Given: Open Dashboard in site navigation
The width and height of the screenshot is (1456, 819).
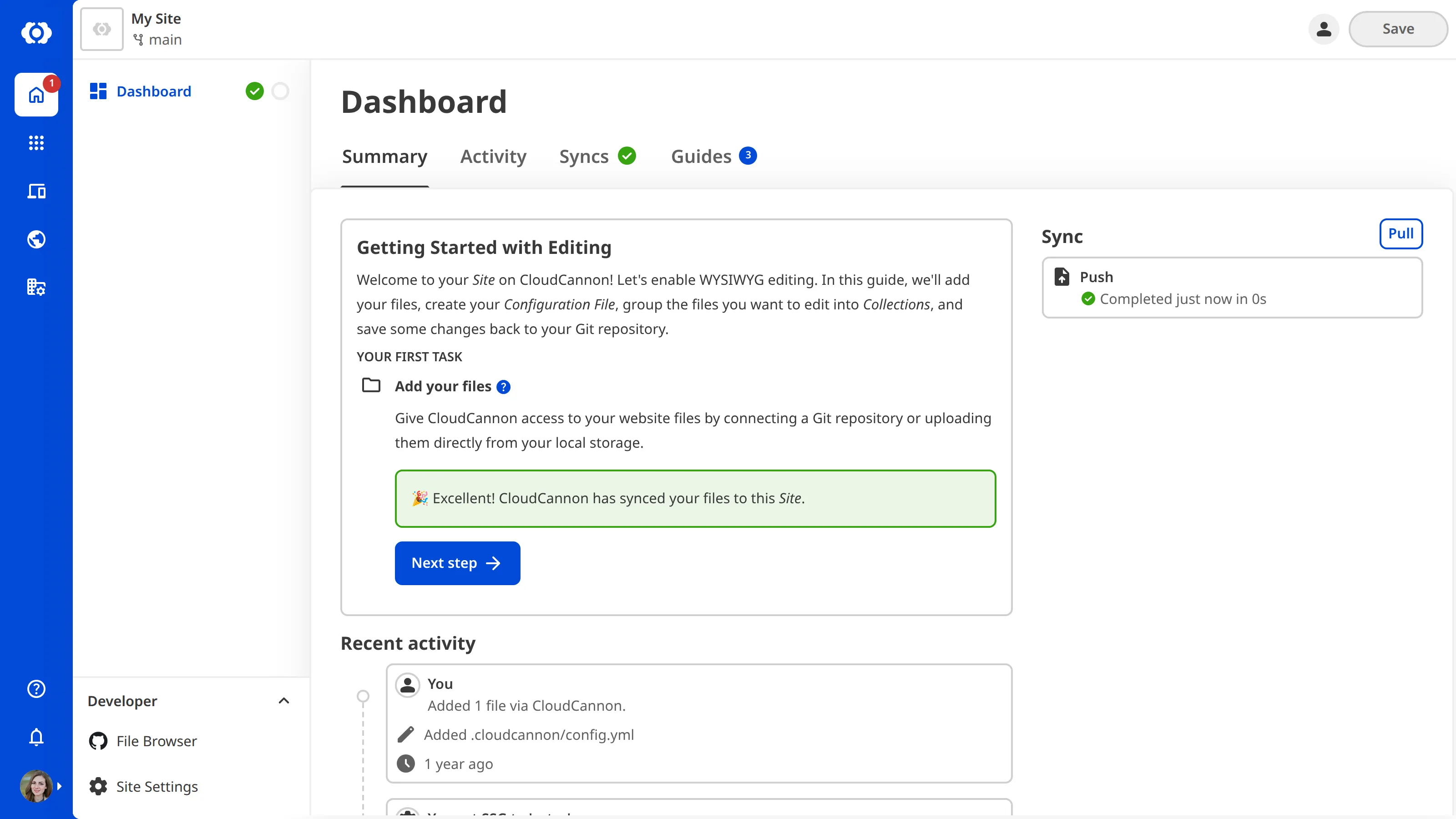Looking at the screenshot, I should click(154, 91).
